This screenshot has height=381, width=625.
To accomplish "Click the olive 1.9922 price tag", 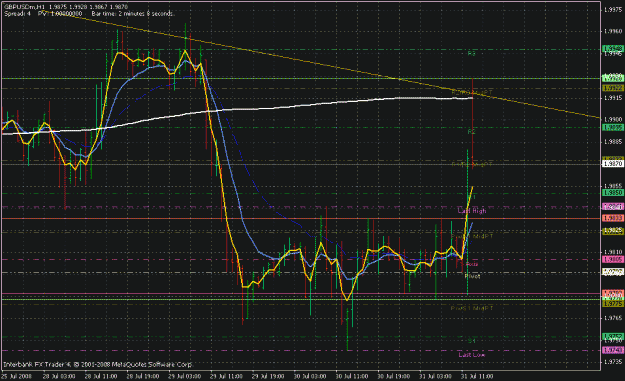I will pyautogui.click(x=613, y=88).
